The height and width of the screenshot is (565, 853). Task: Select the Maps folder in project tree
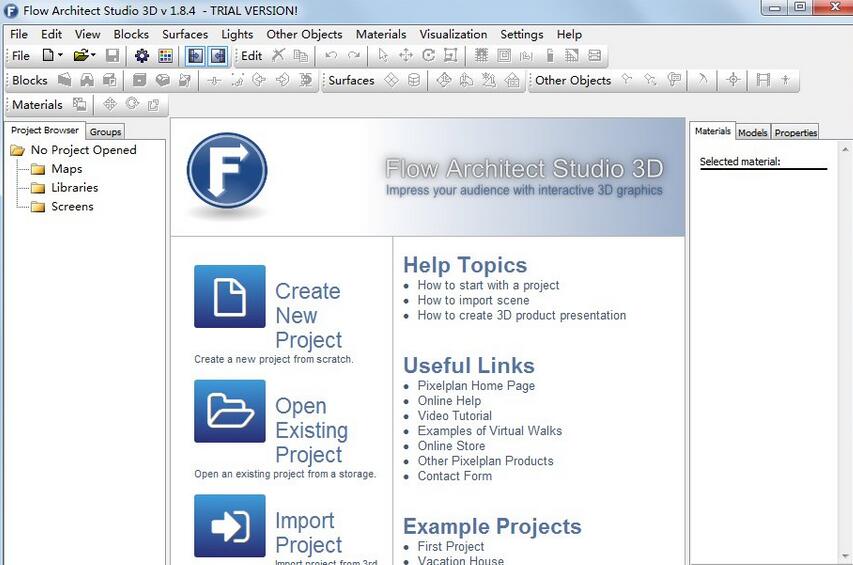click(66, 169)
